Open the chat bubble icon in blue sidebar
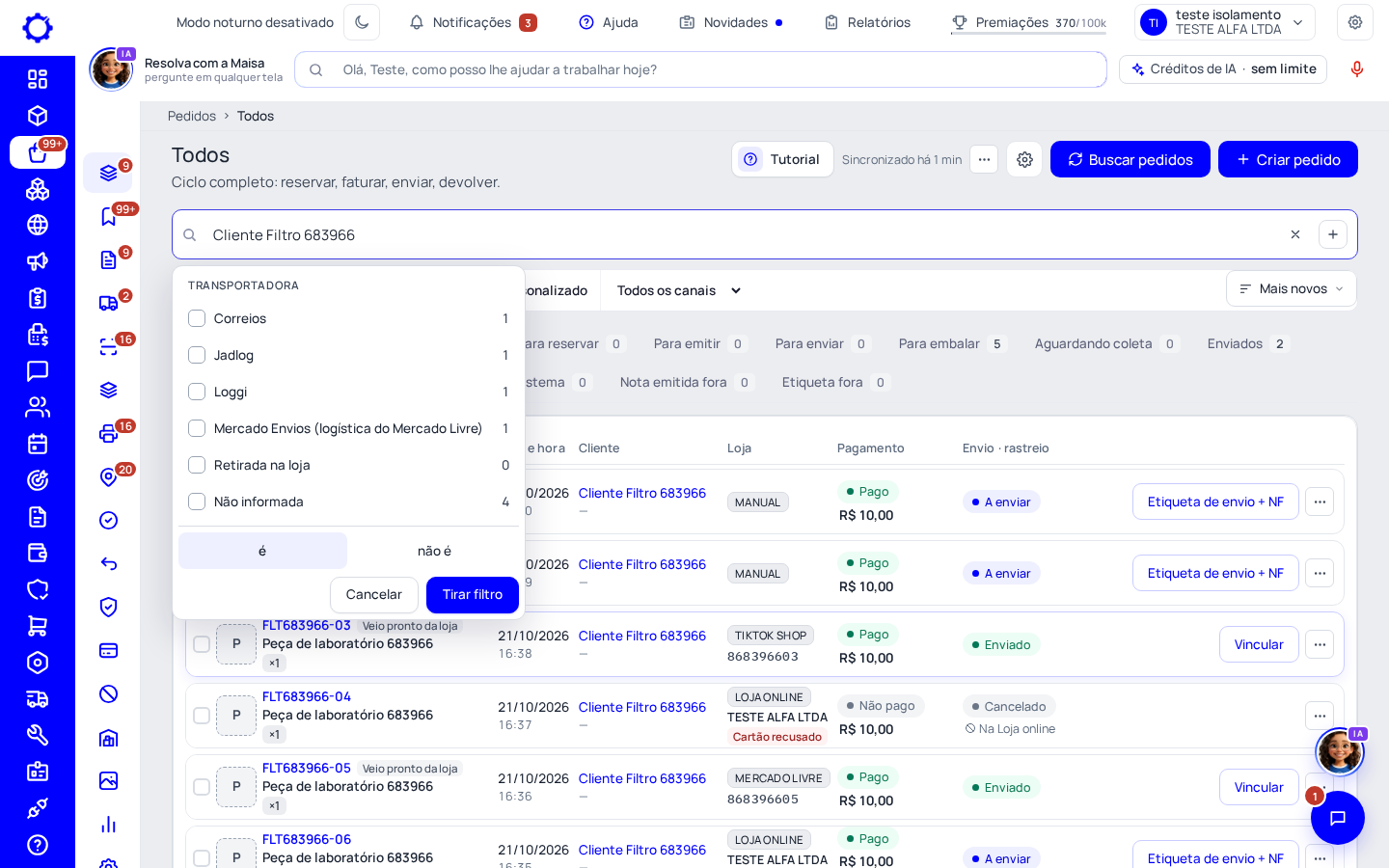The height and width of the screenshot is (868, 1389). click(38, 370)
